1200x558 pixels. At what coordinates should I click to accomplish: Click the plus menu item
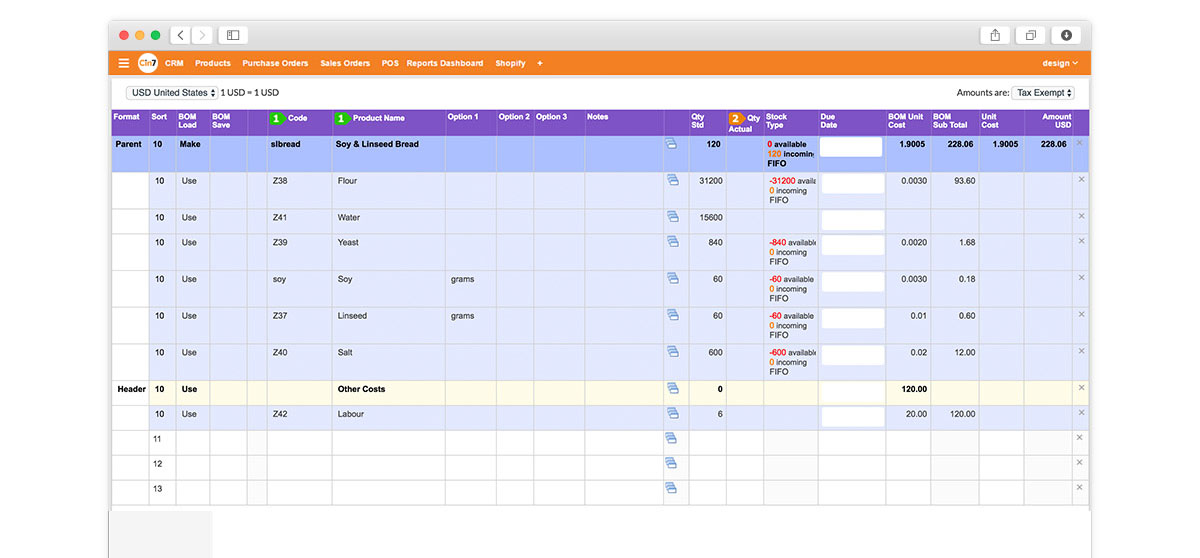tap(540, 63)
